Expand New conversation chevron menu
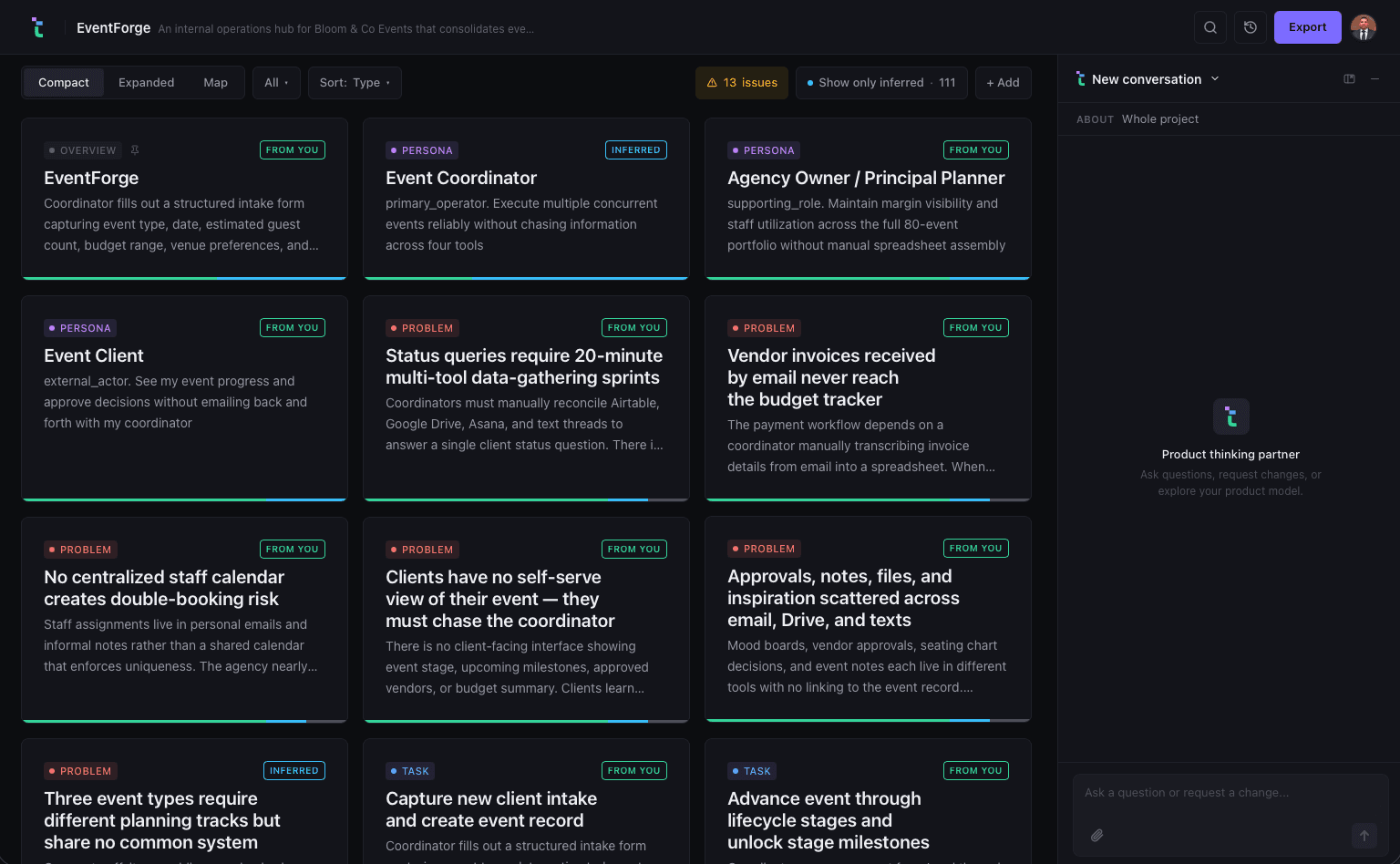This screenshot has width=1400, height=864. click(1215, 79)
